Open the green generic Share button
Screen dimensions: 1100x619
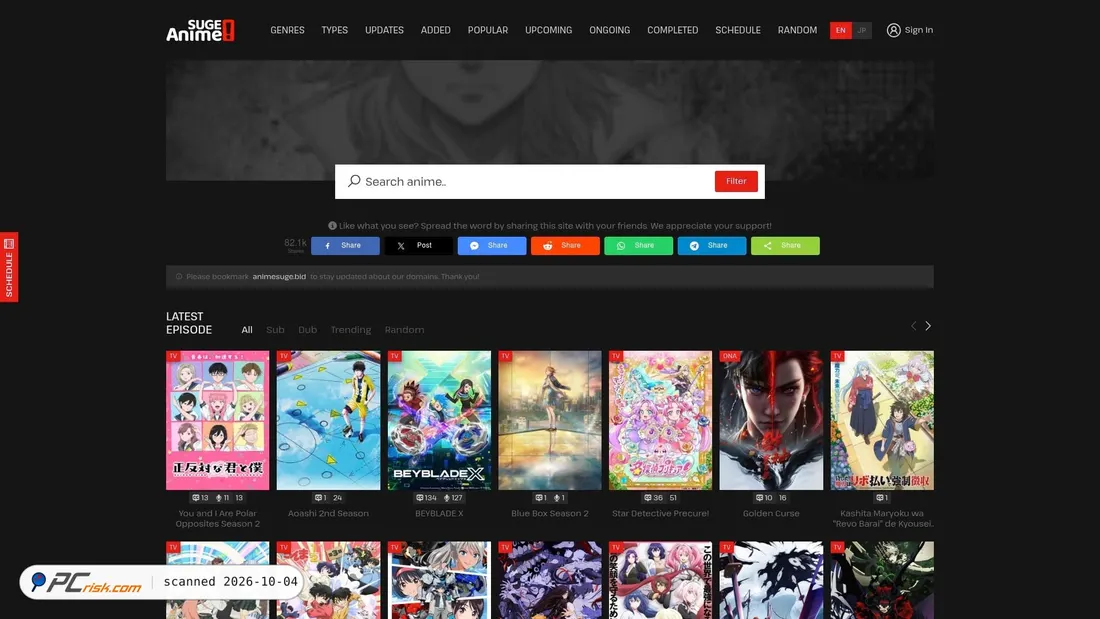click(x=785, y=246)
